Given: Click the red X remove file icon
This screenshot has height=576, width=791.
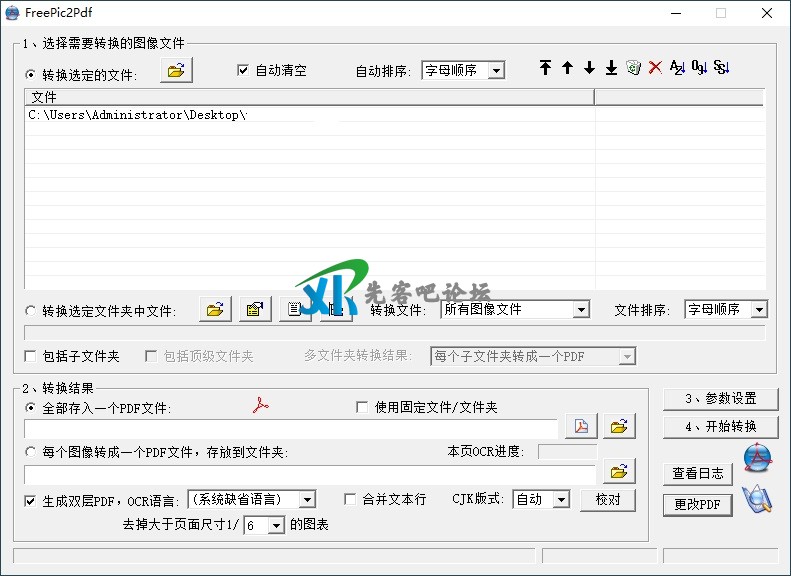Looking at the screenshot, I should (x=655, y=68).
